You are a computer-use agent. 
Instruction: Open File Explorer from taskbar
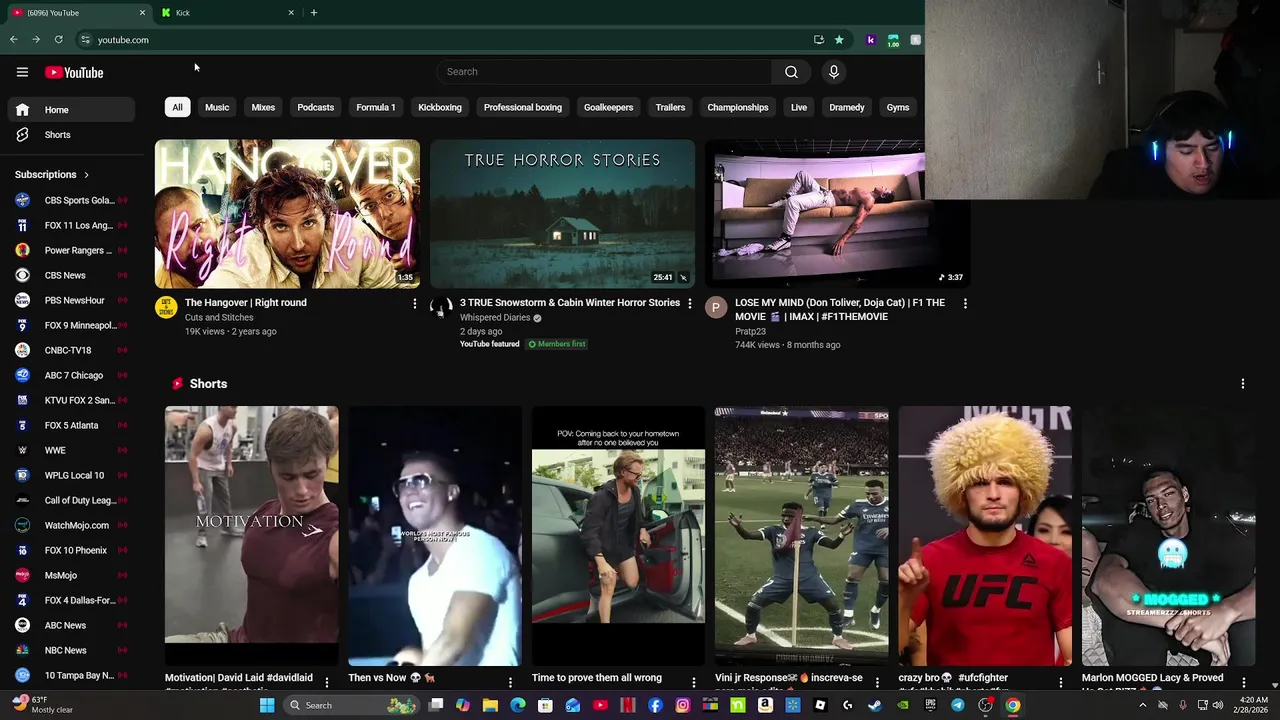pos(490,705)
